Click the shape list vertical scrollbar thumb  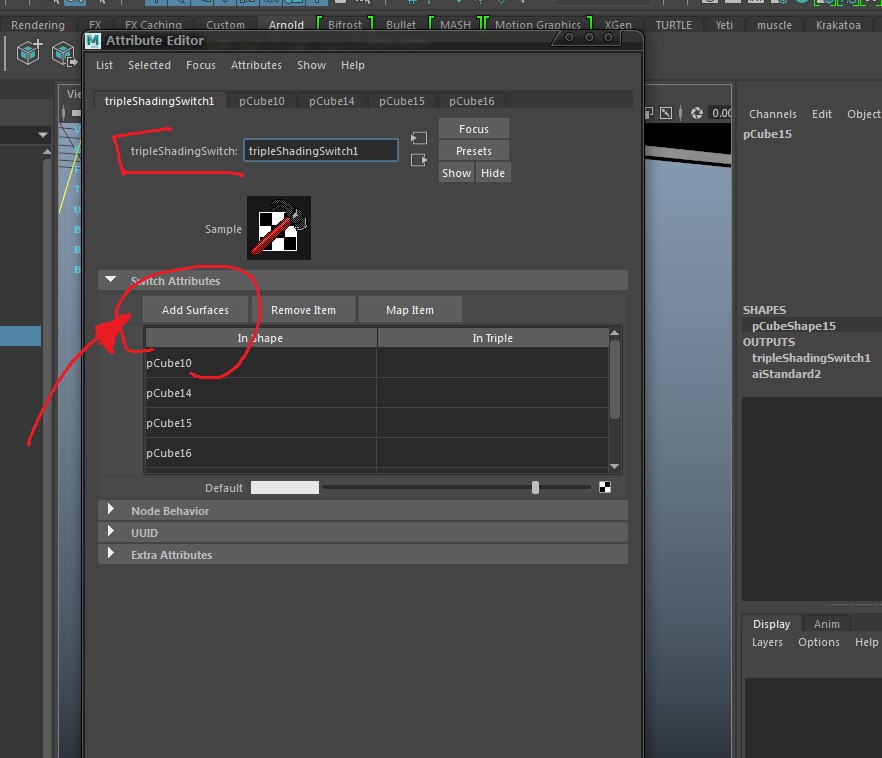coord(615,380)
